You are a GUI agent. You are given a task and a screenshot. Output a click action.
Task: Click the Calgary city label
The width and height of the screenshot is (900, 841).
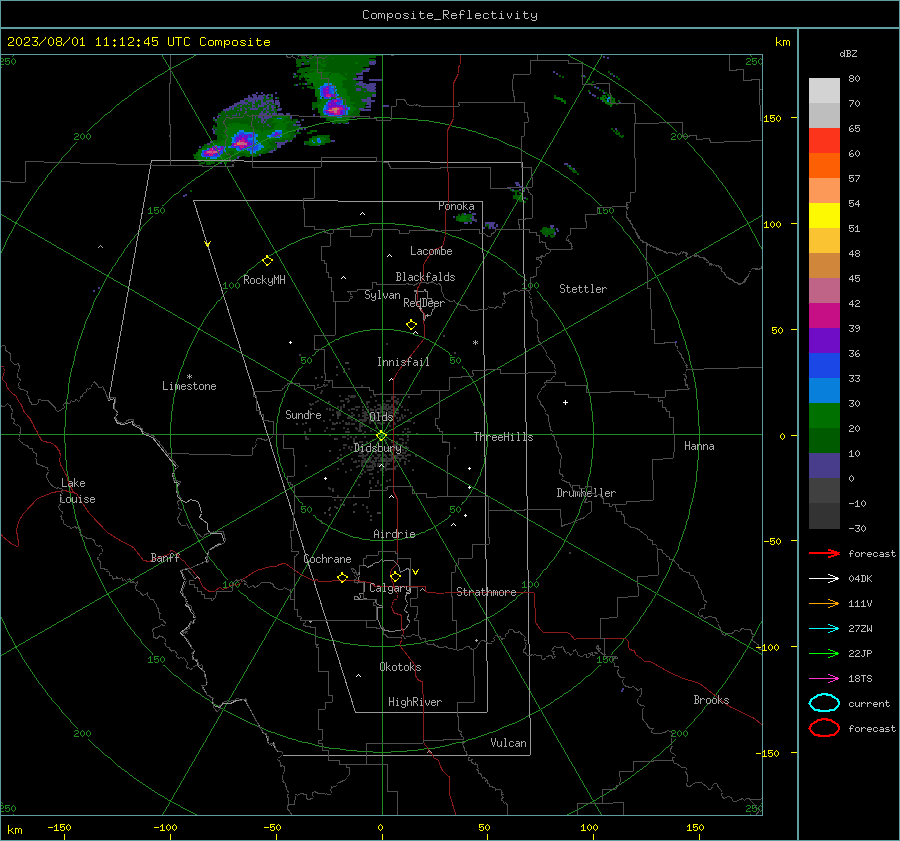pos(390,588)
